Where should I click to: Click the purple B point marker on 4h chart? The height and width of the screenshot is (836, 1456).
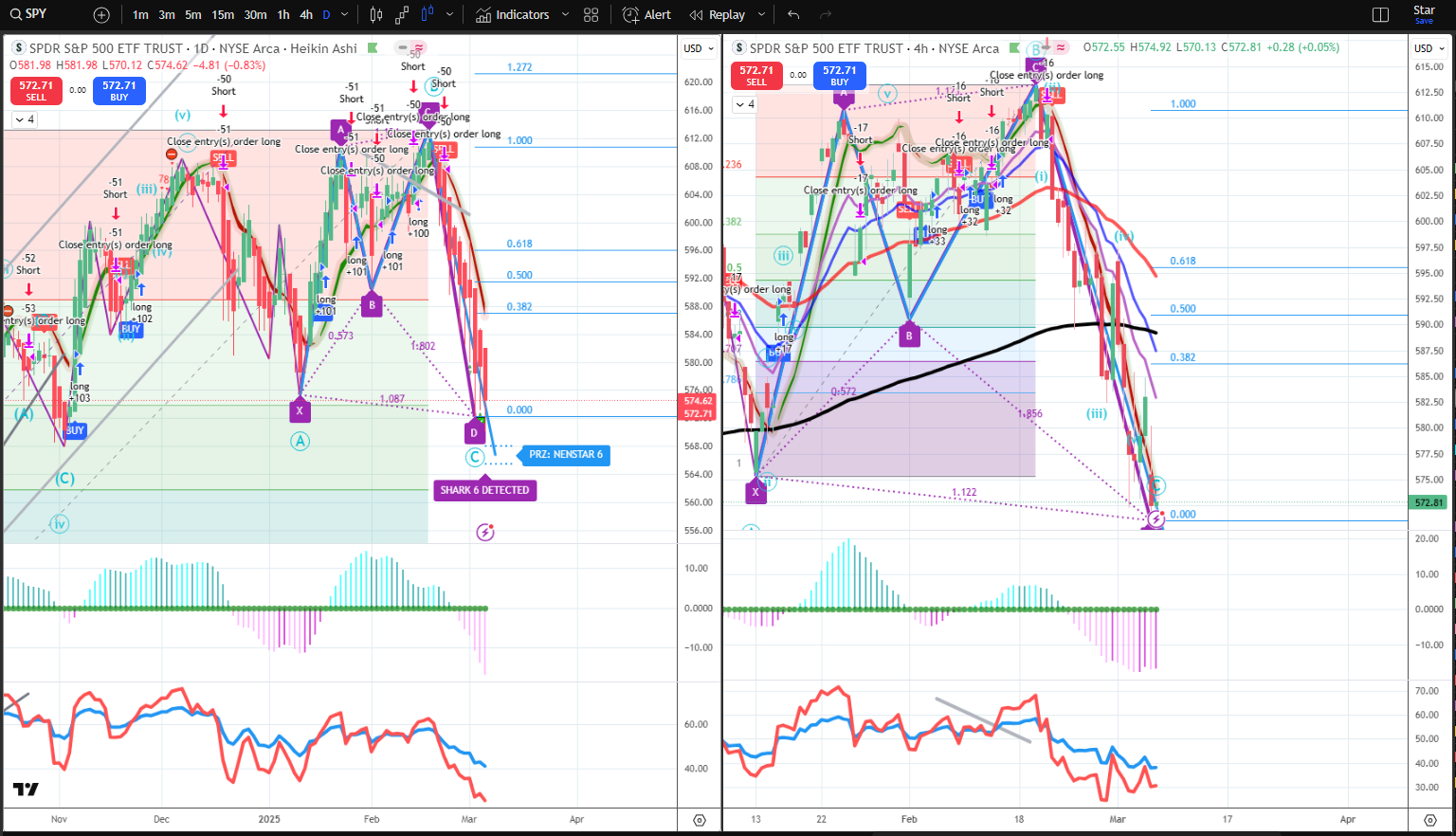click(x=909, y=336)
